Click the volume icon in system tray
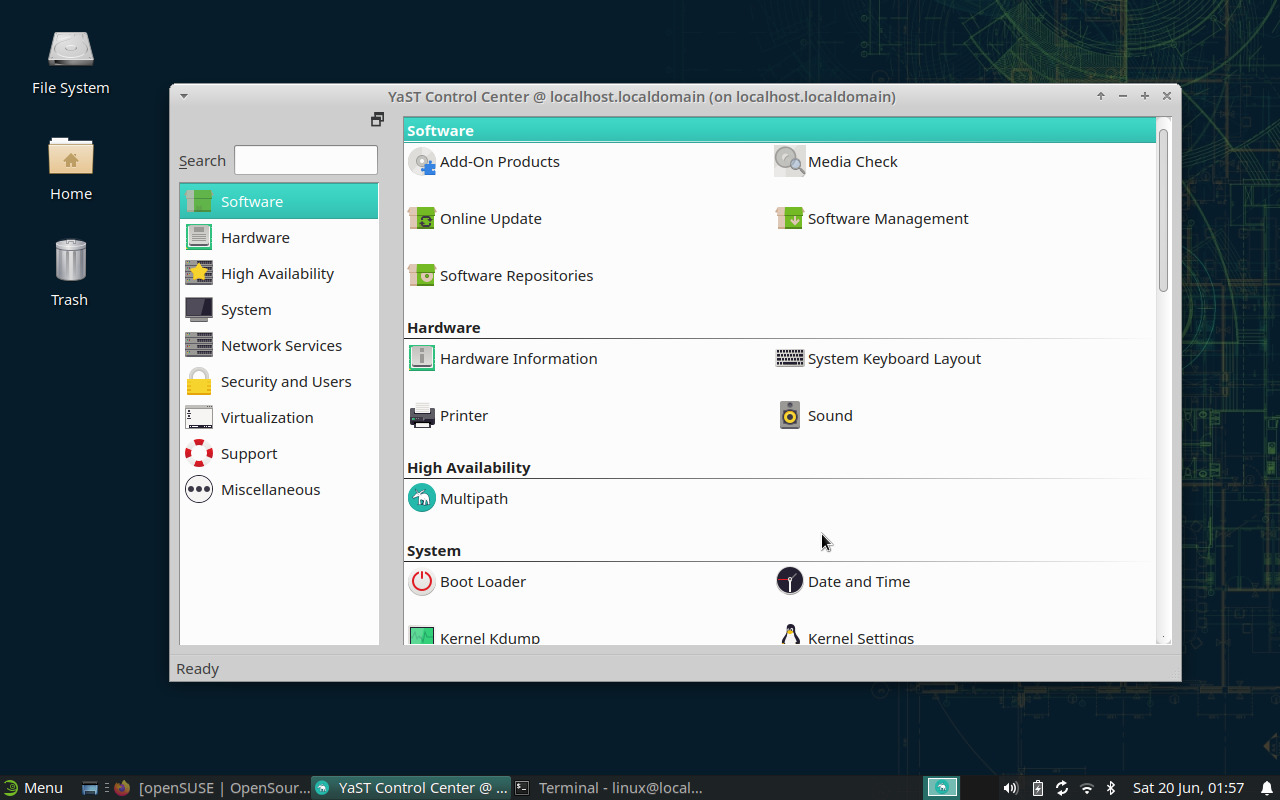 [1010, 787]
